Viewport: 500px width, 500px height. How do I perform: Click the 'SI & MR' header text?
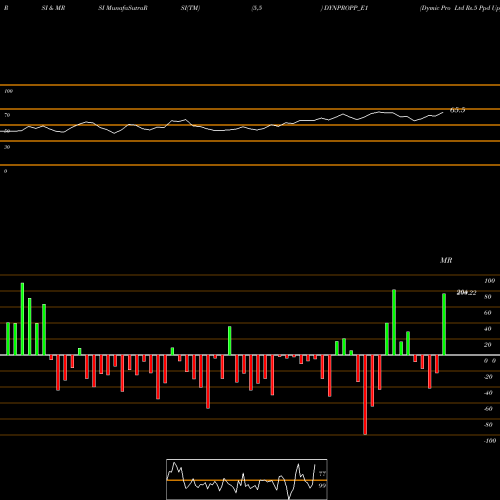53,8
